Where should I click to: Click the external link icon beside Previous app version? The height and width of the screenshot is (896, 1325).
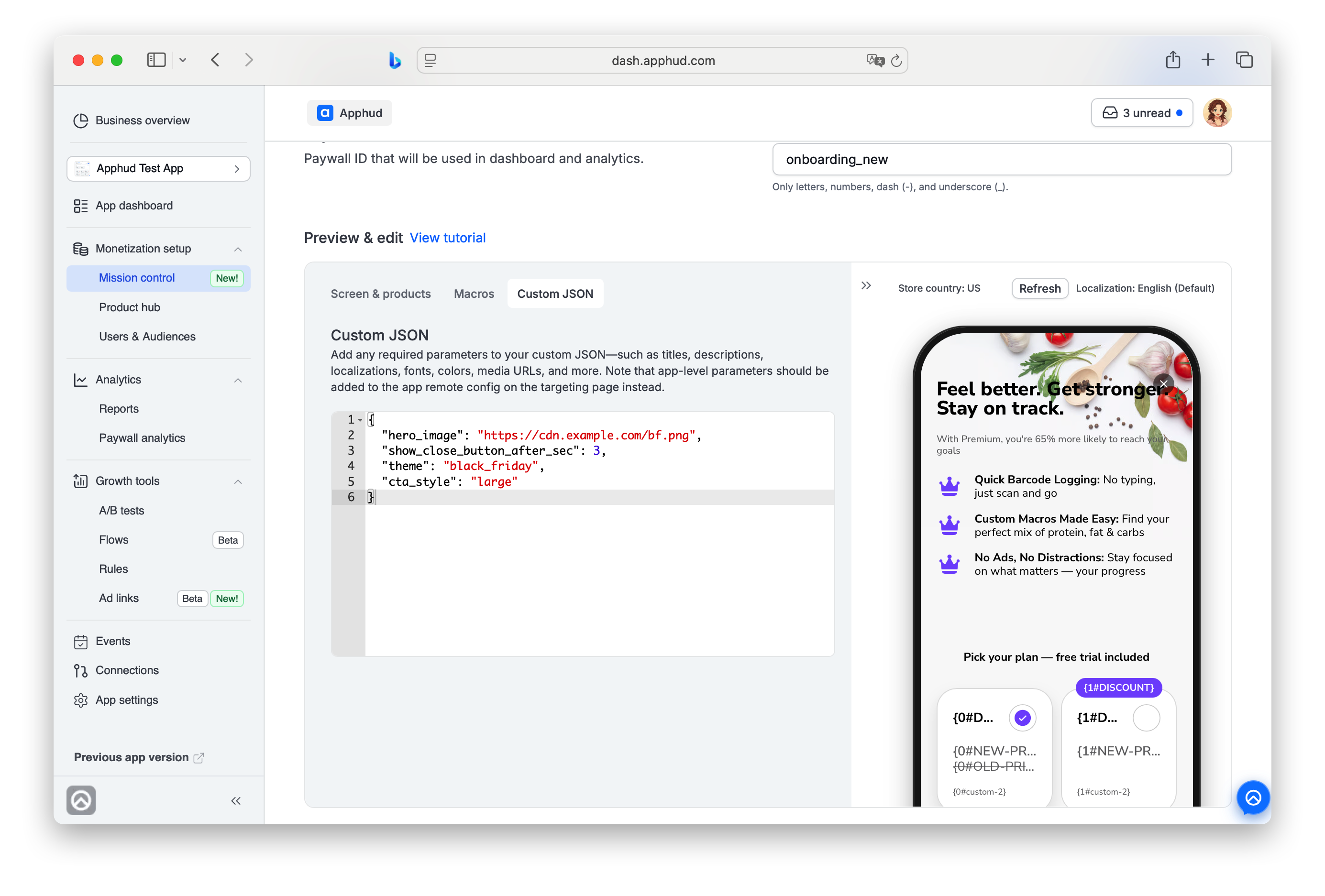click(199, 757)
